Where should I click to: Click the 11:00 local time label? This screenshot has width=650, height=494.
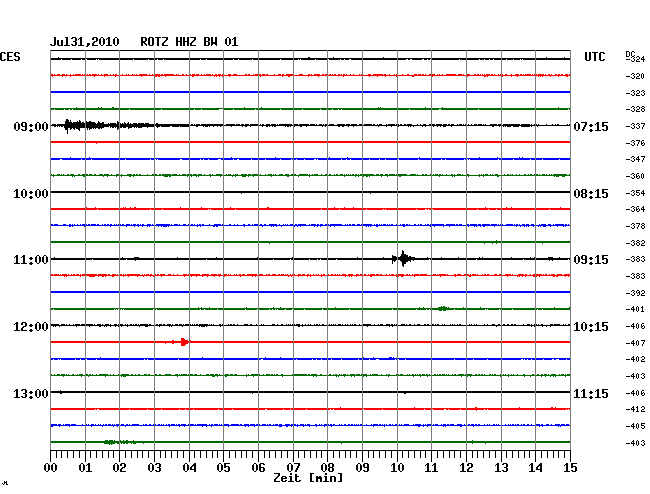31,260
